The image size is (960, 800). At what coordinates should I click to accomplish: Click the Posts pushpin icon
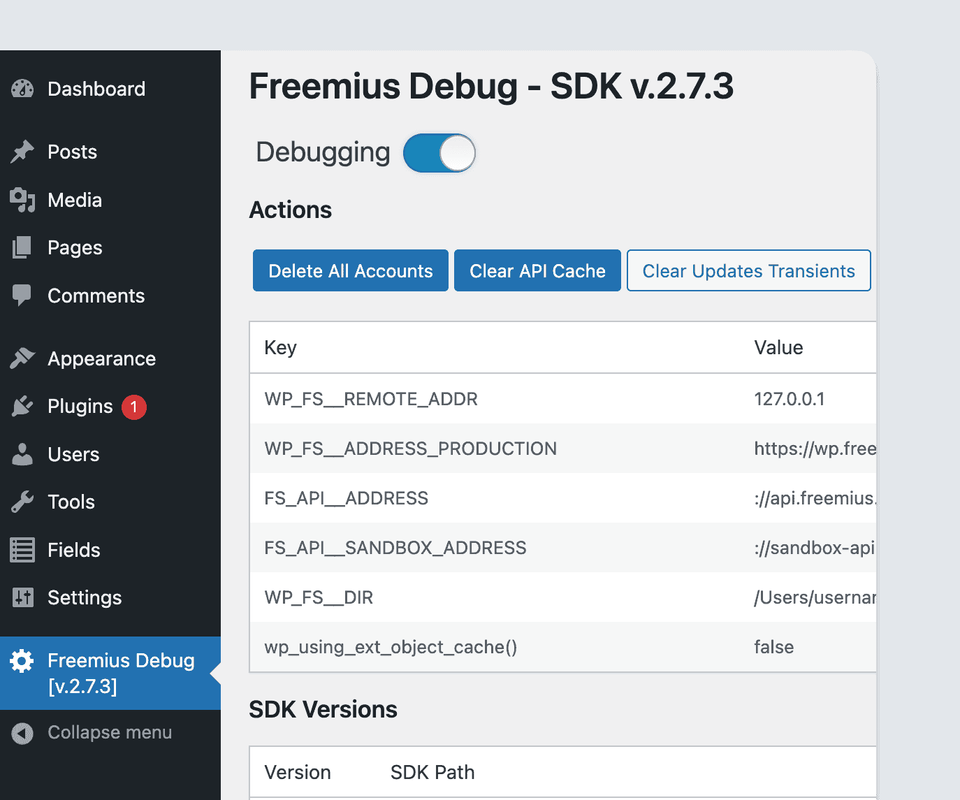(x=22, y=152)
